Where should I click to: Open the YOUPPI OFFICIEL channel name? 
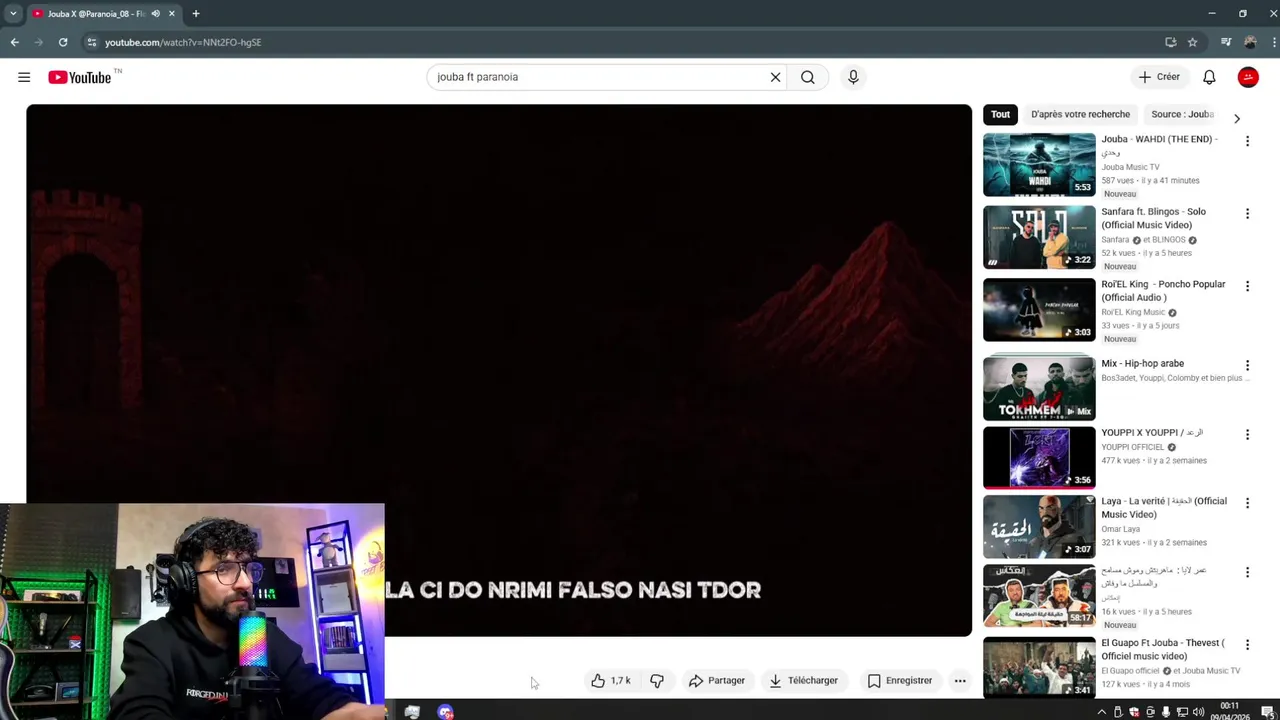1132,447
